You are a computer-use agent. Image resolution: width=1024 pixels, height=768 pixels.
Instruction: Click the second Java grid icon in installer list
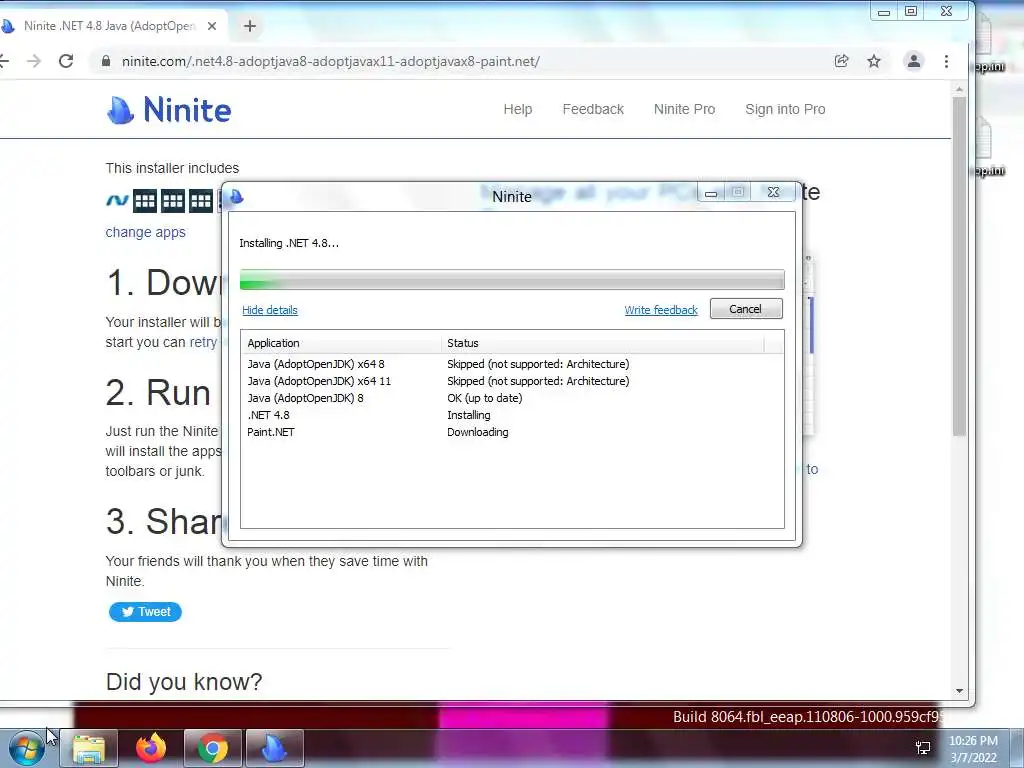[173, 201]
